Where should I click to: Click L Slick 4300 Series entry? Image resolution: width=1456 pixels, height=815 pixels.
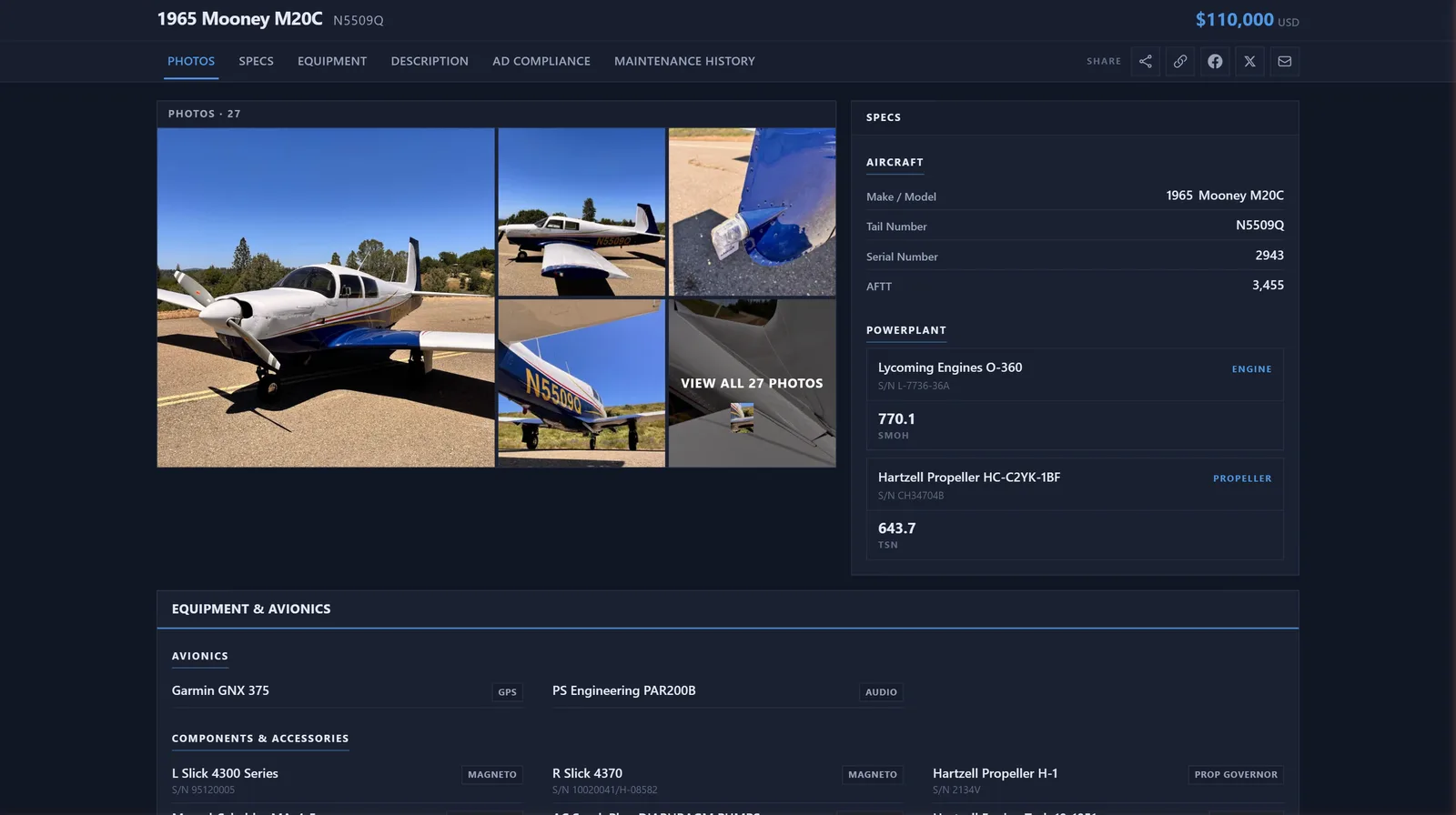point(225,773)
